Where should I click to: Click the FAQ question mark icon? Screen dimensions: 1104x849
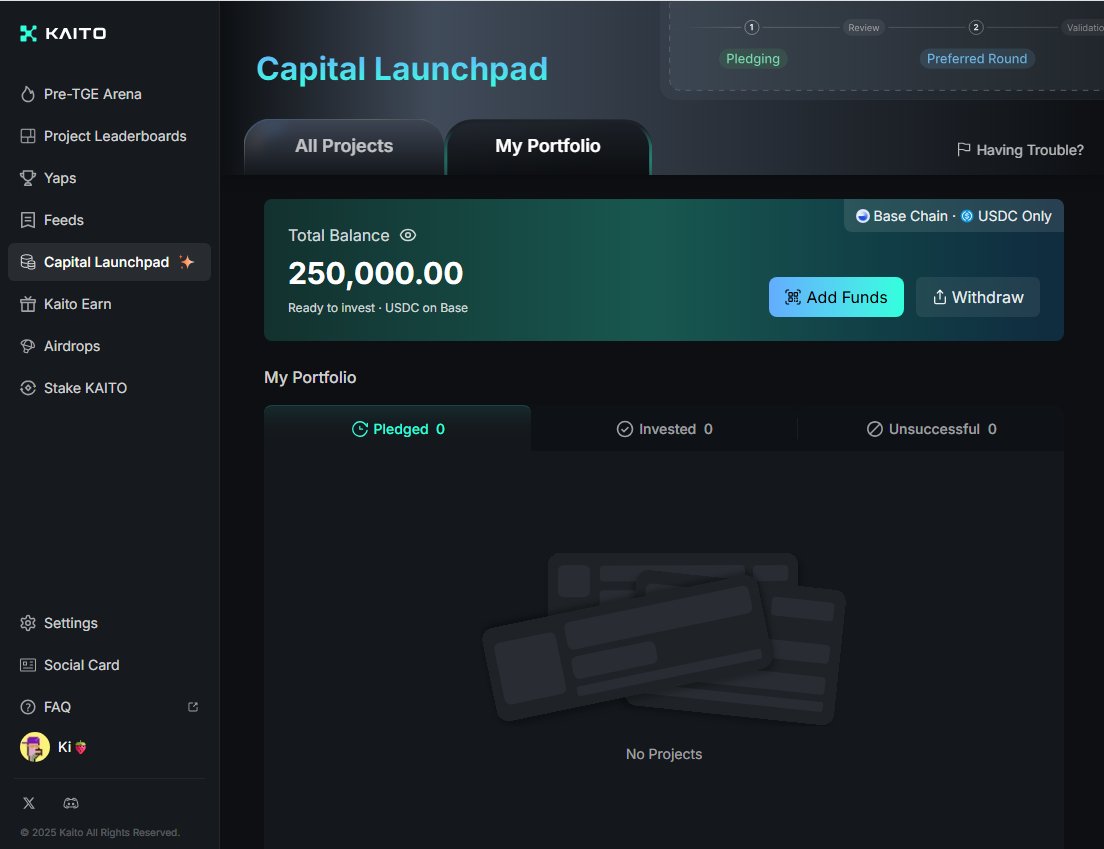click(28, 707)
